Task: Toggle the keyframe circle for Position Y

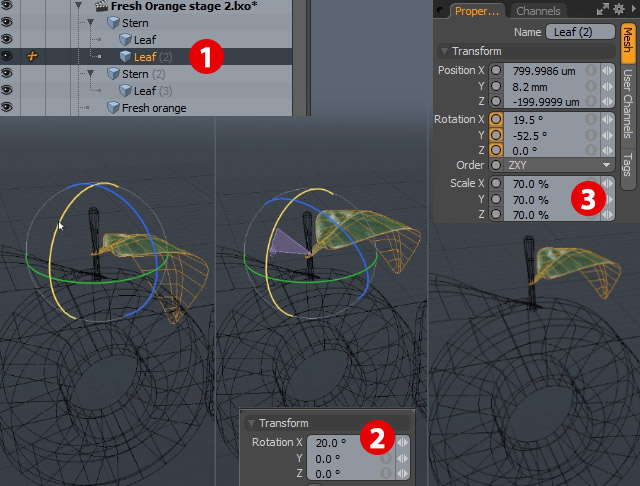Action: pyautogui.click(x=496, y=86)
